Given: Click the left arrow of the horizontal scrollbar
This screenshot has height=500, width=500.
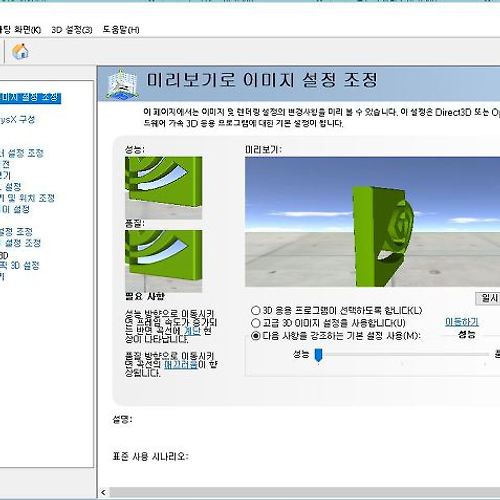Looking at the screenshot, I should [104, 492].
